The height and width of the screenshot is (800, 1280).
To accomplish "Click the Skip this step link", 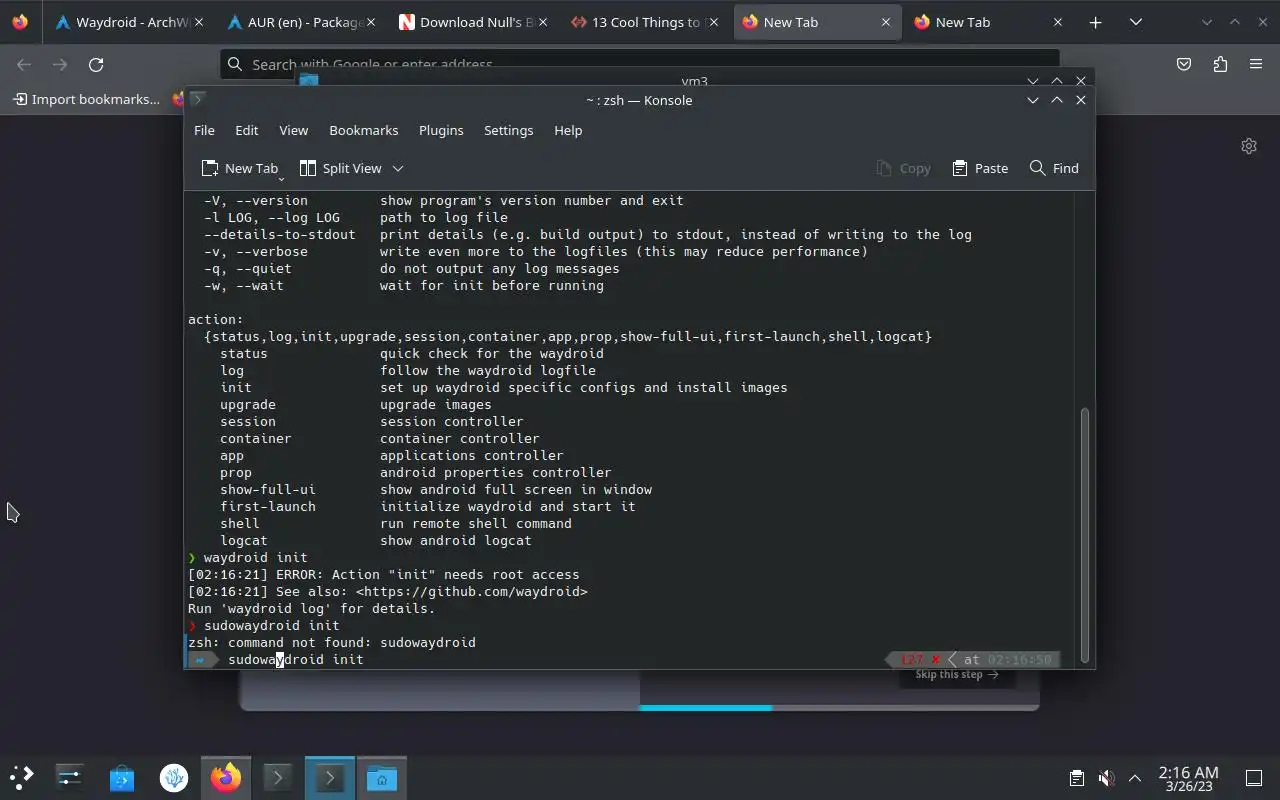I will (957, 674).
